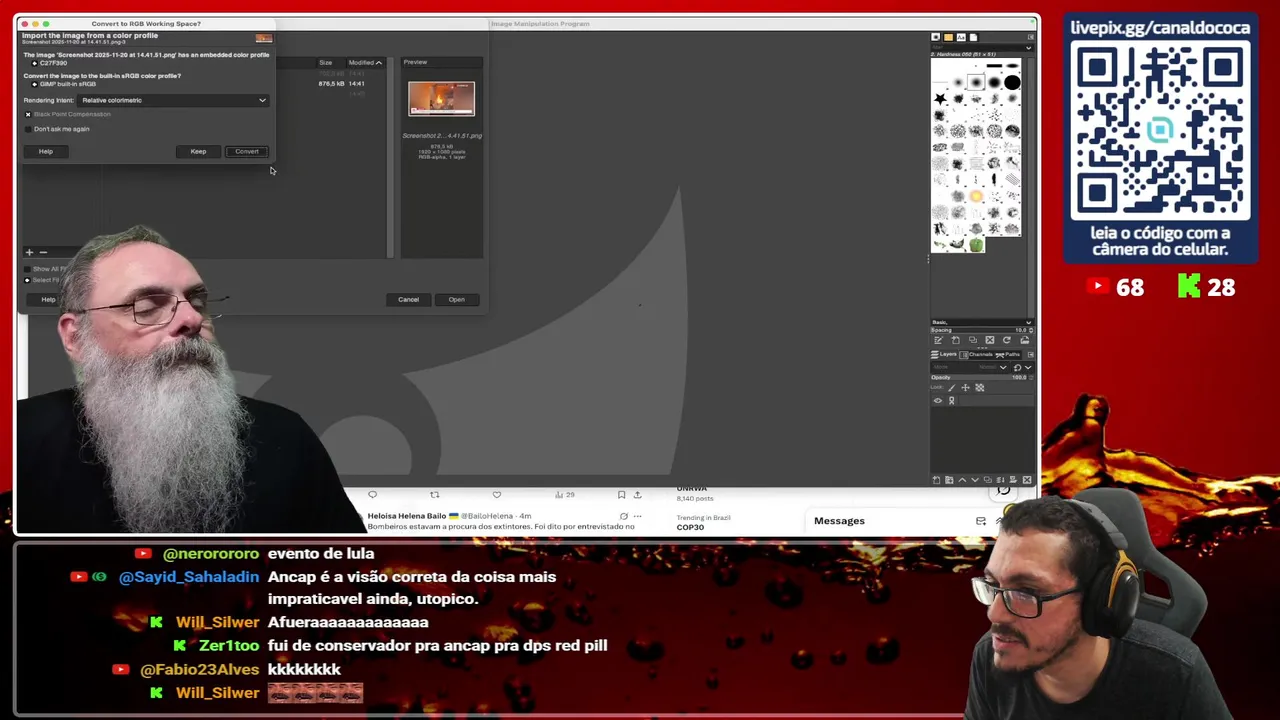1280x720 pixels.
Task: Open the layers dock configuration menu
Action: pyautogui.click(x=1030, y=354)
